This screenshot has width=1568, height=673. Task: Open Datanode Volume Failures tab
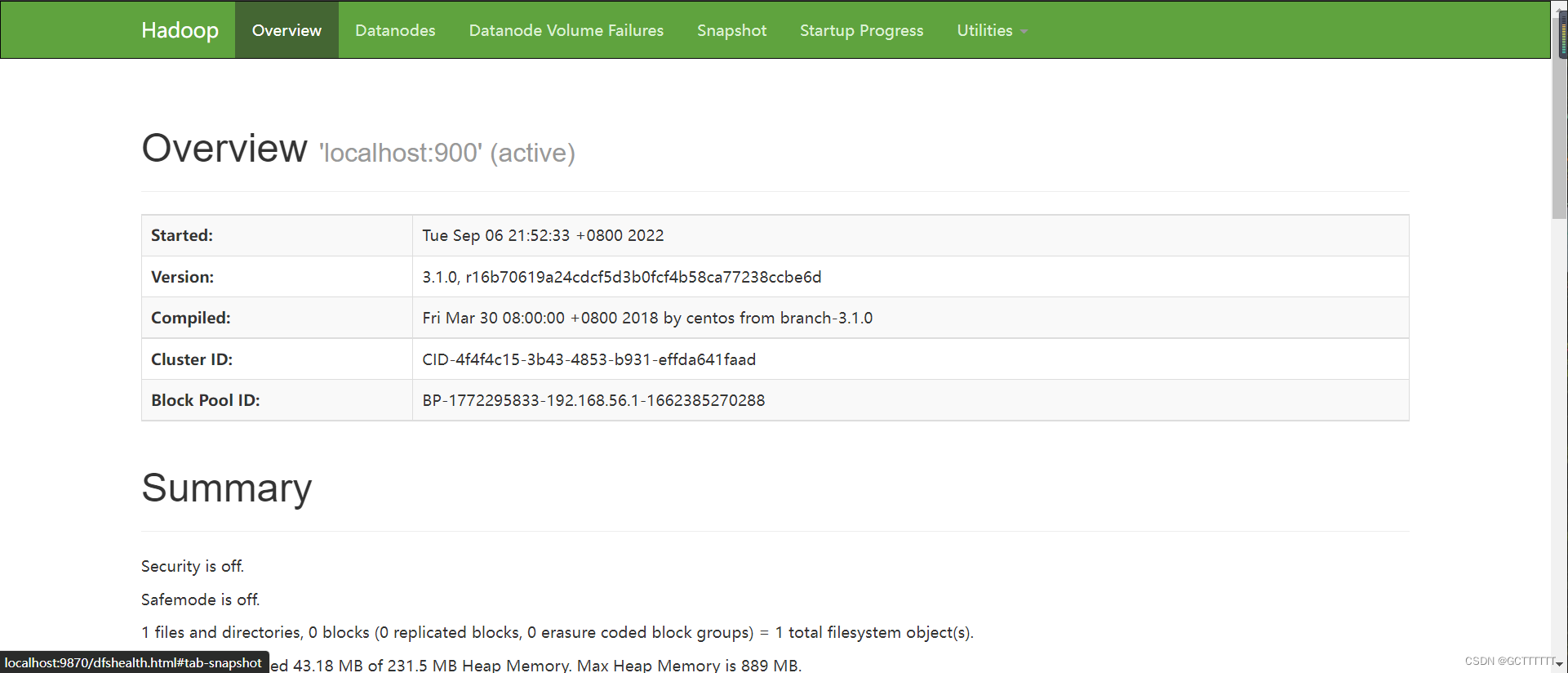point(566,30)
